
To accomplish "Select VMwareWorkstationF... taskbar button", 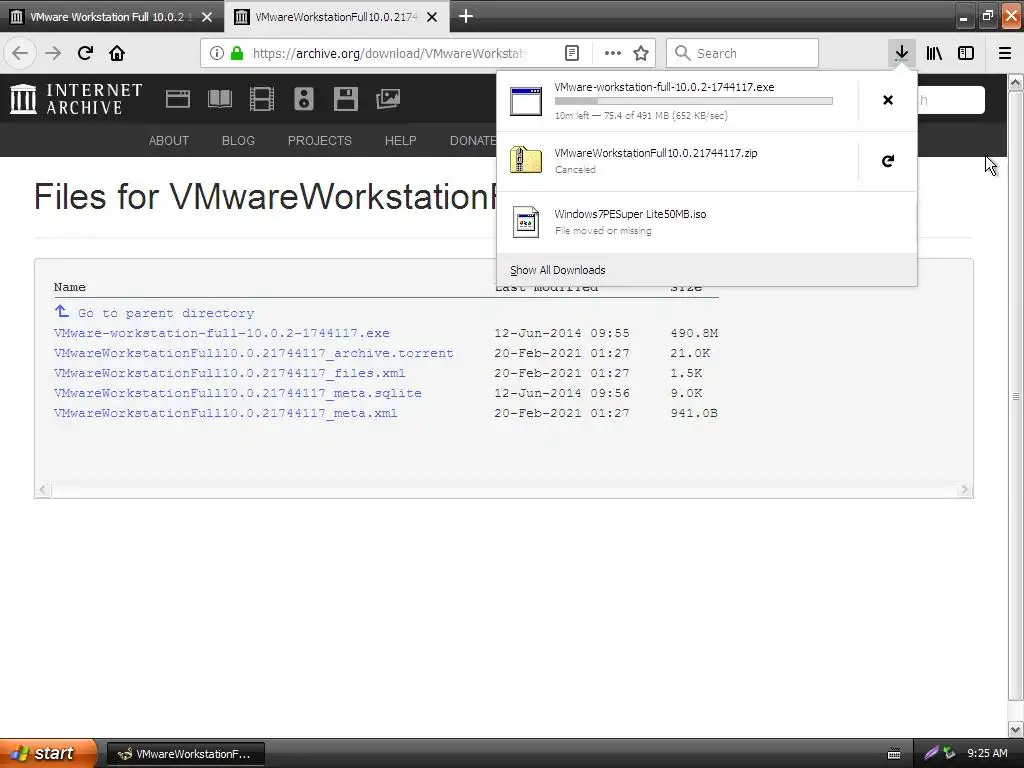I will click(185, 754).
